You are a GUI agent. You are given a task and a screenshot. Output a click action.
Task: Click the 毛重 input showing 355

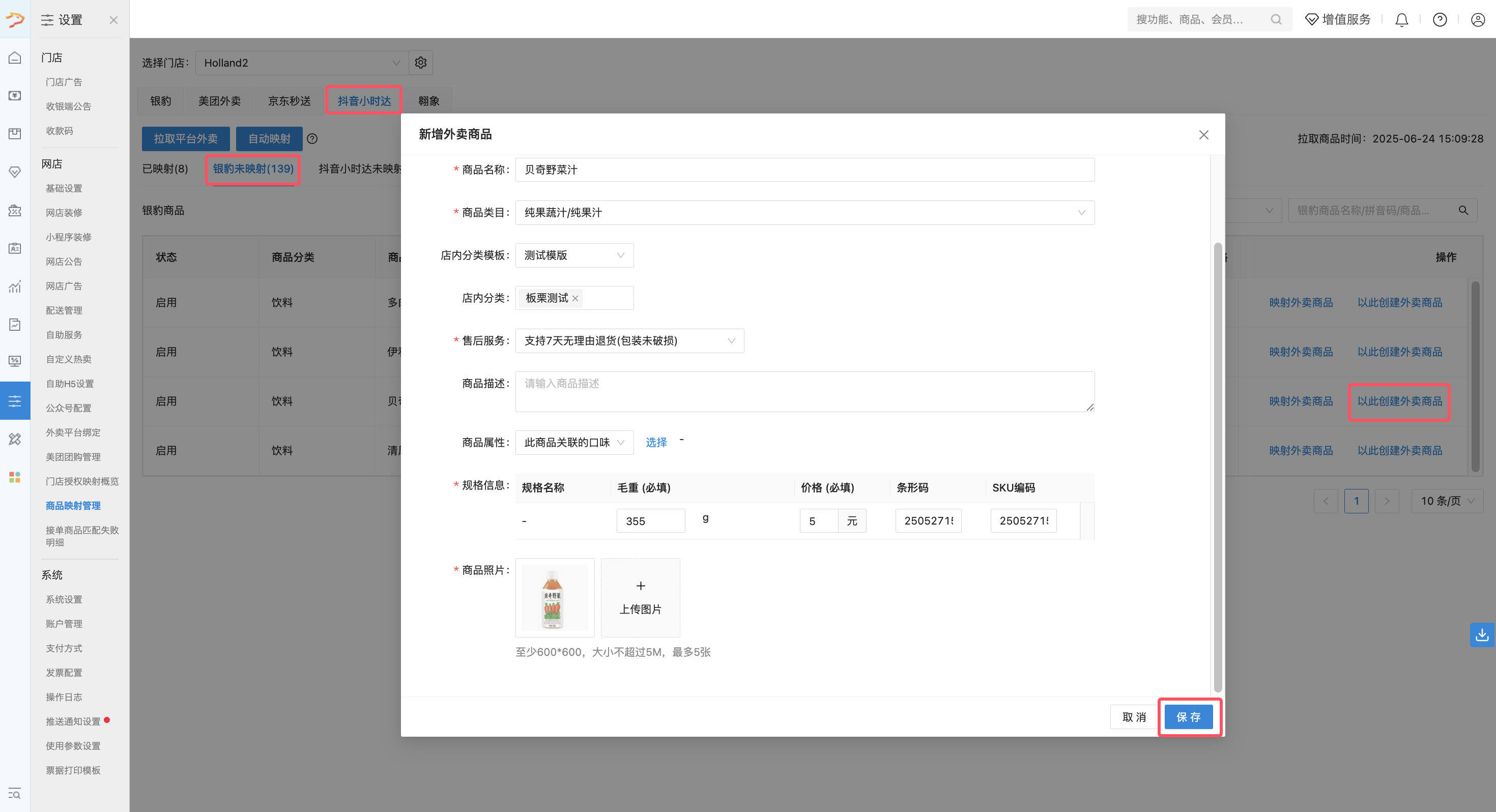(x=650, y=521)
